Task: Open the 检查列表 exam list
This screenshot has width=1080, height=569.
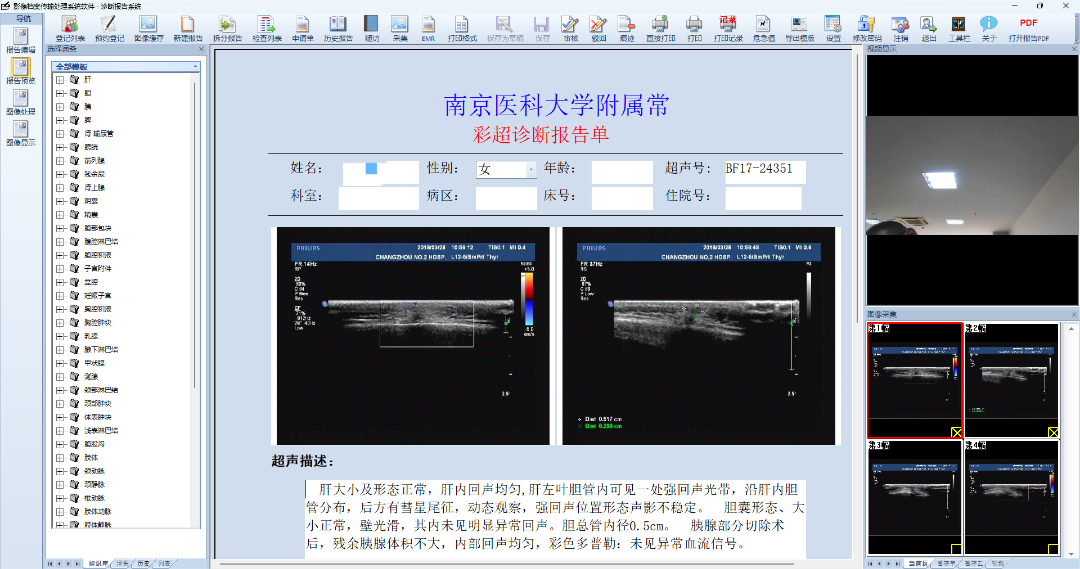Action: point(267,29)
